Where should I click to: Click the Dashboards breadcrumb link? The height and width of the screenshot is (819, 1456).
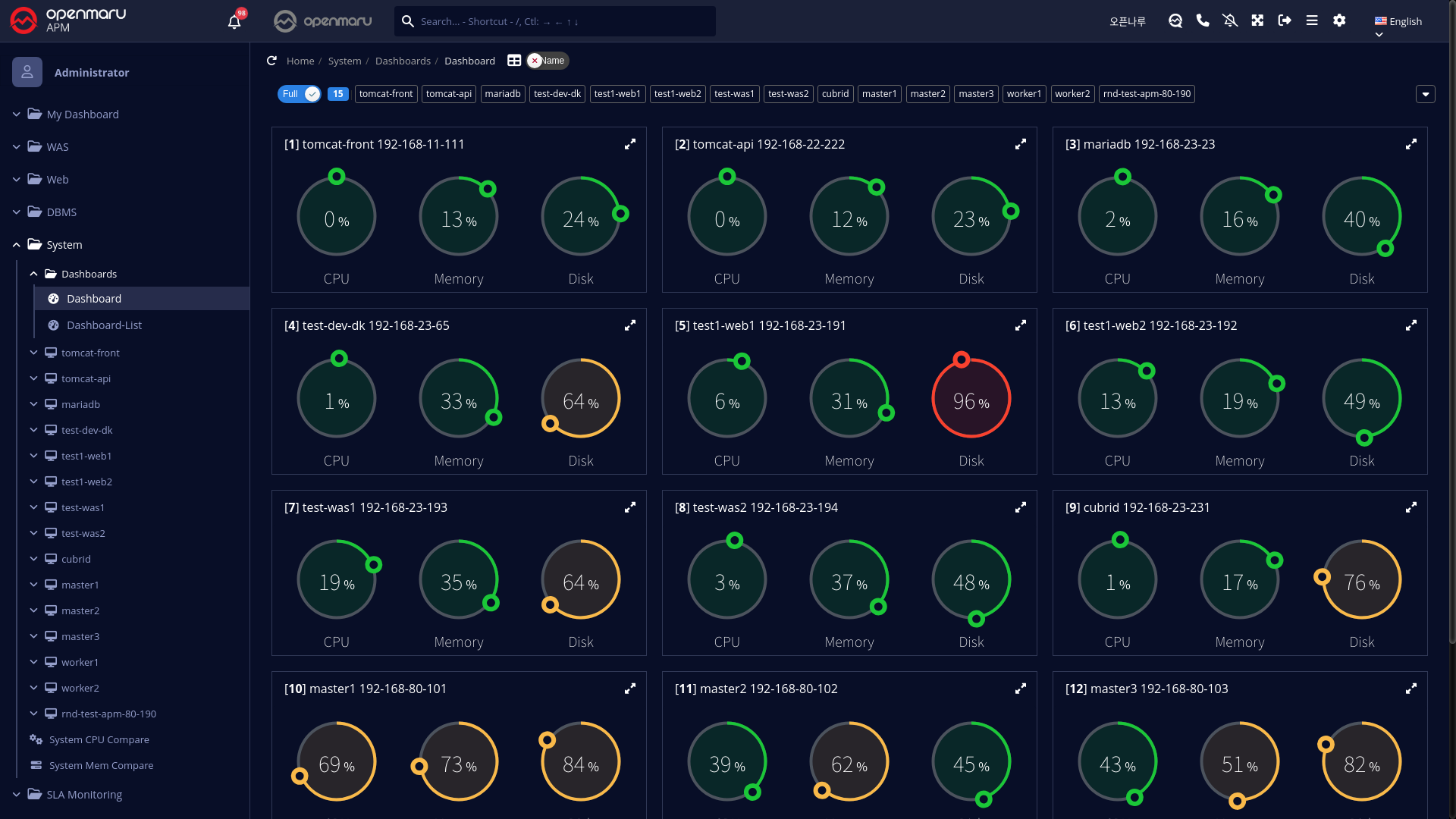click(403, 61)
